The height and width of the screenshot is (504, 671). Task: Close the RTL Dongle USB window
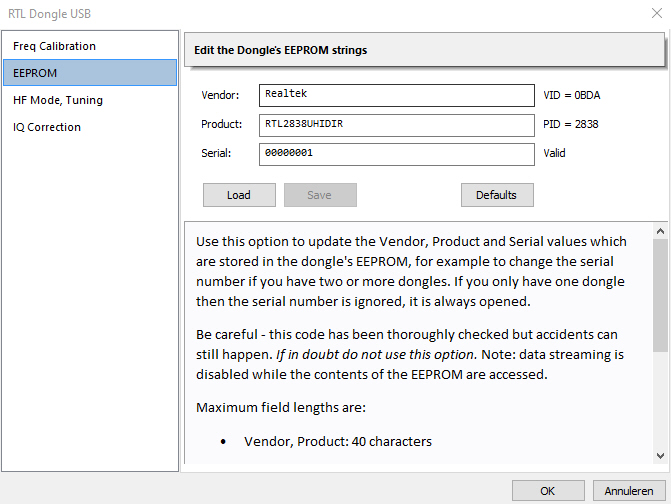point(657,13)
